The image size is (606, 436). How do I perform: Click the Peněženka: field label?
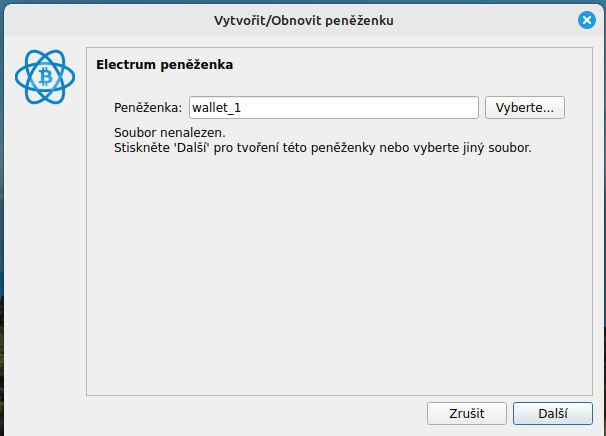[148, 107]
